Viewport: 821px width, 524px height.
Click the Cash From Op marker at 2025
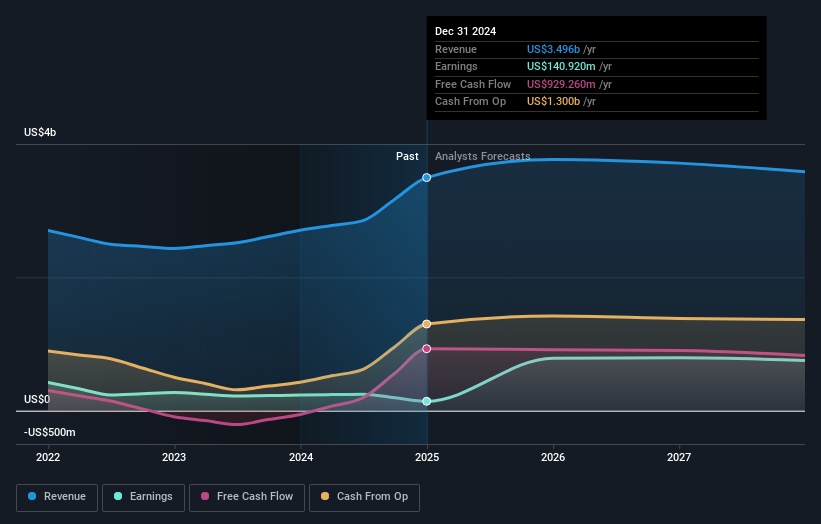pyautogui.click(x=427, y=324)
